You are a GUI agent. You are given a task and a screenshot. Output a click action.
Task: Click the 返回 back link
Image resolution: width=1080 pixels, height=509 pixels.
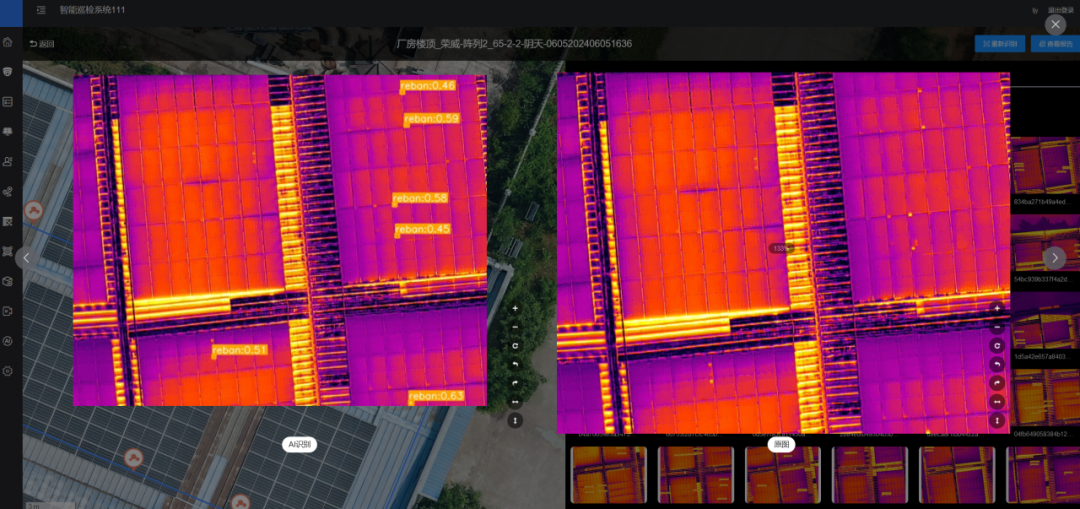[42, 44]
